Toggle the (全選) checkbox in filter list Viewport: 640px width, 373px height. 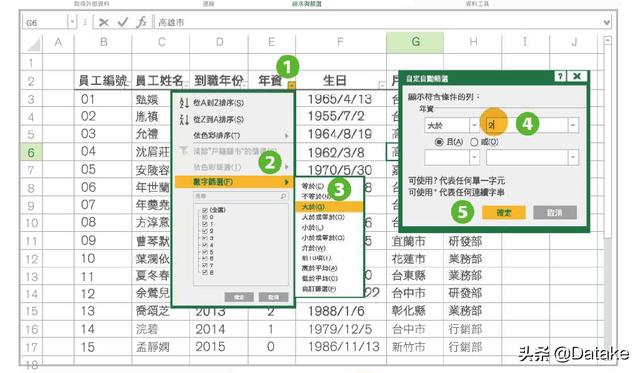tap(205, 211)
